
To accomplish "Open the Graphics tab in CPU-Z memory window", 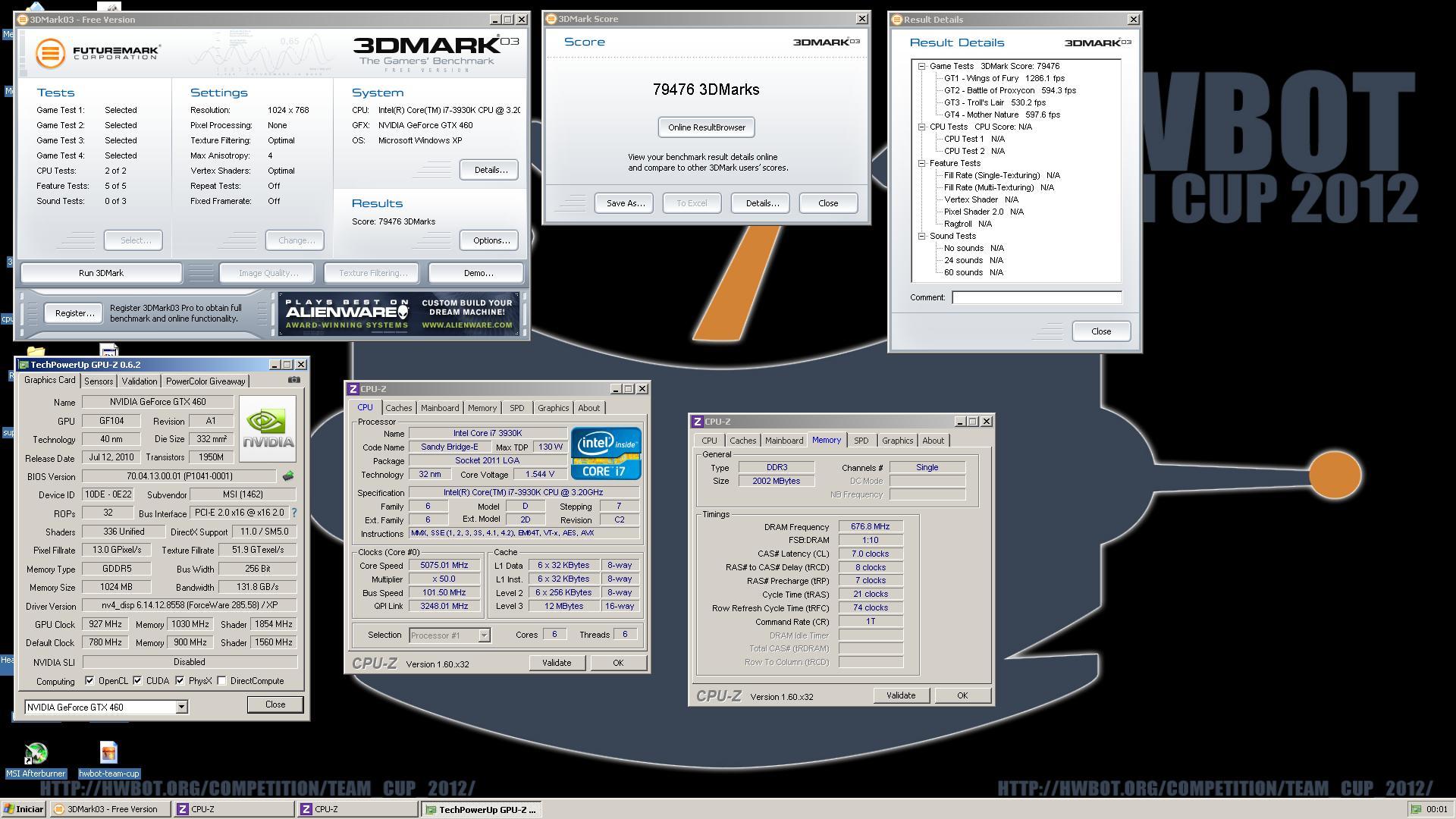I will pyautogui.click(x=897, y=441).
